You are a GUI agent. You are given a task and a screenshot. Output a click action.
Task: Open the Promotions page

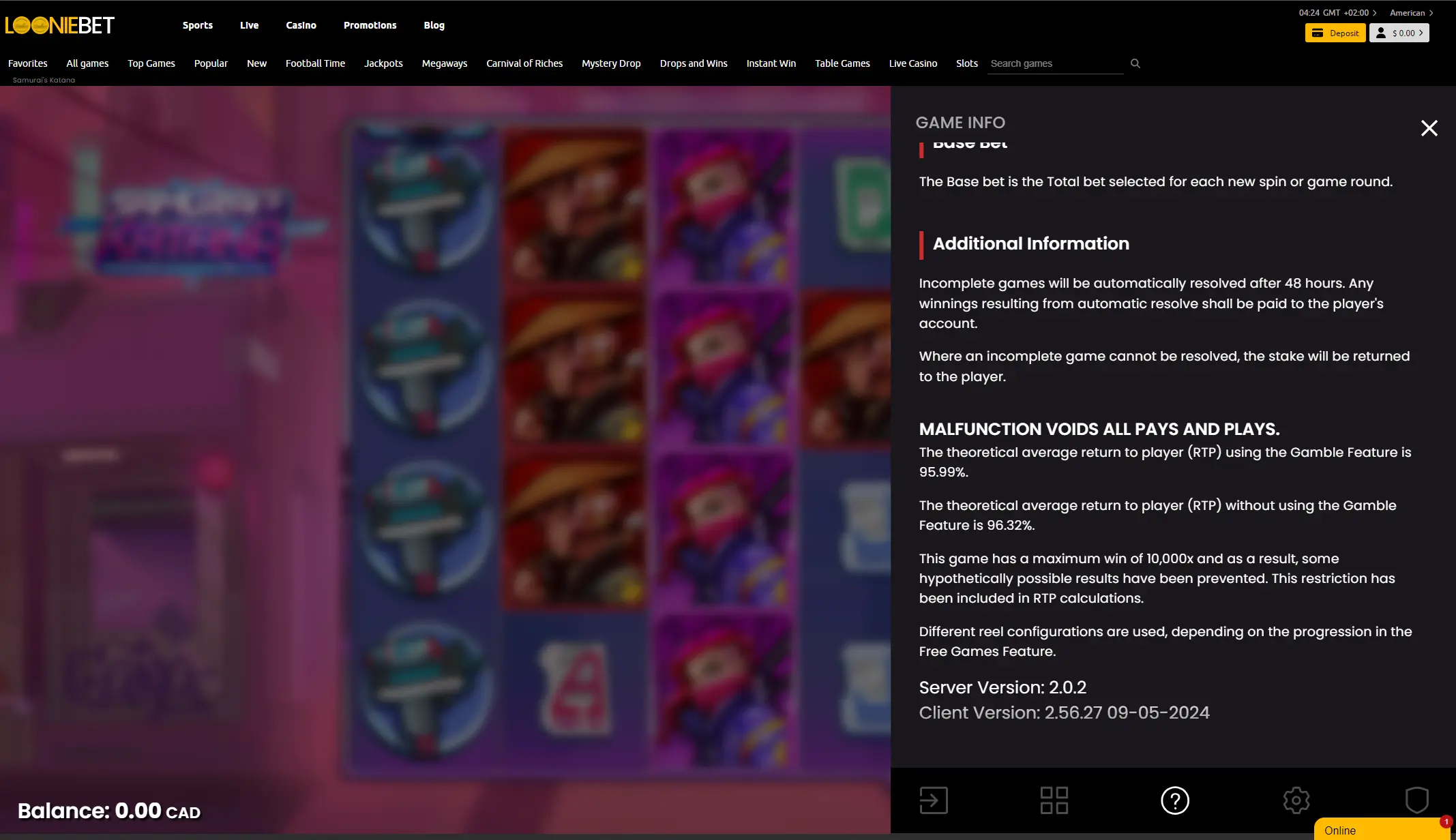point(370,25)
